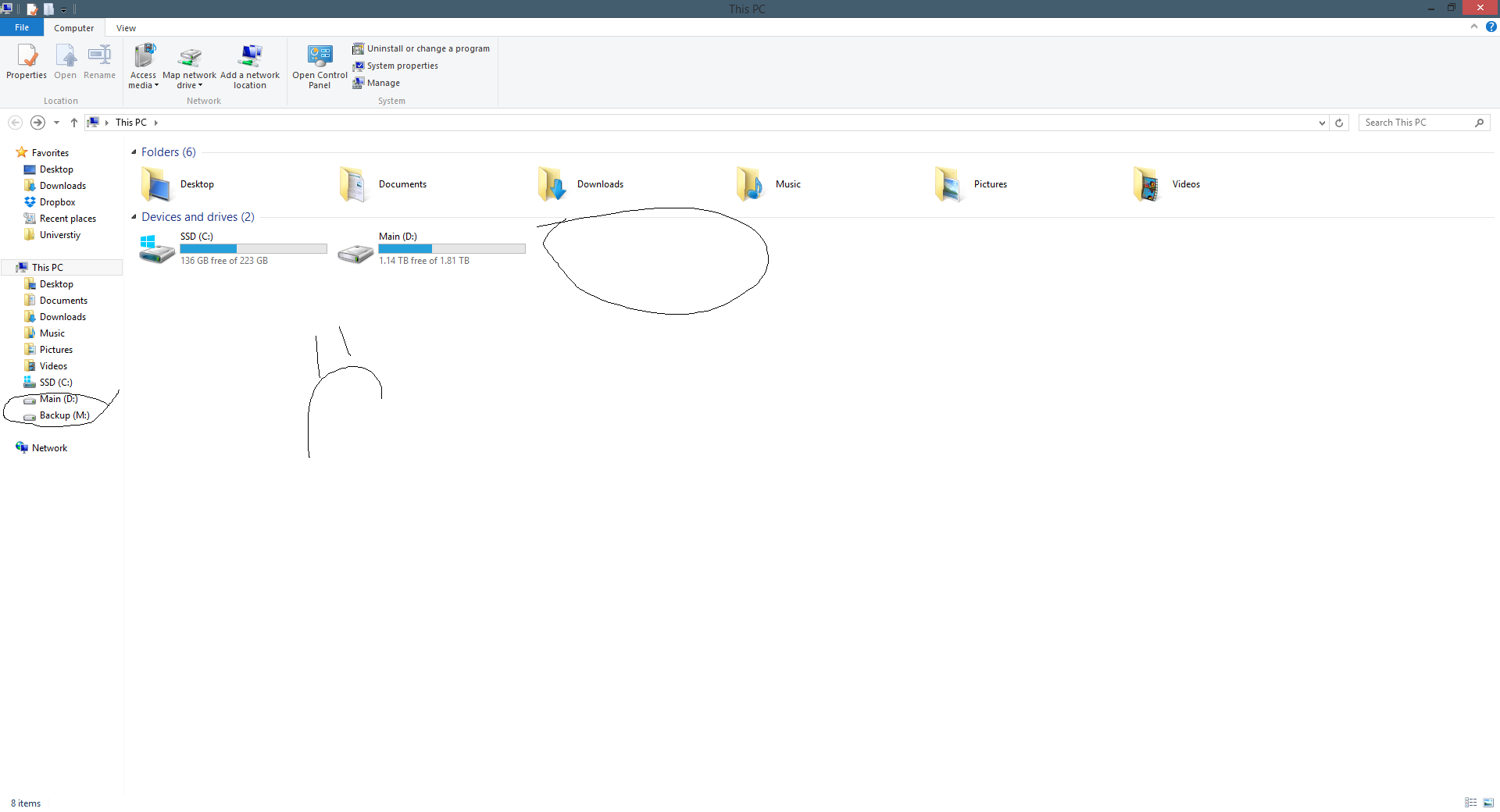Click Add a network location icon
The width and height of the screenshot is (1500, 812).
250,56
